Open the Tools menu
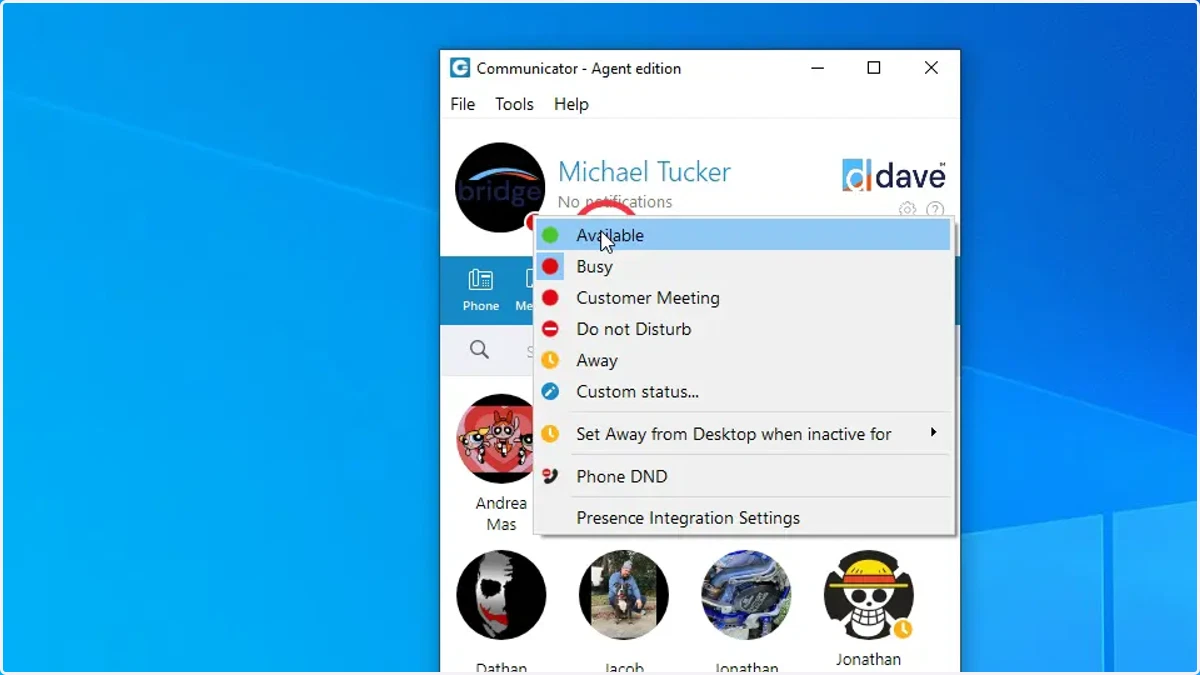1200x675 pixels. 514,104
